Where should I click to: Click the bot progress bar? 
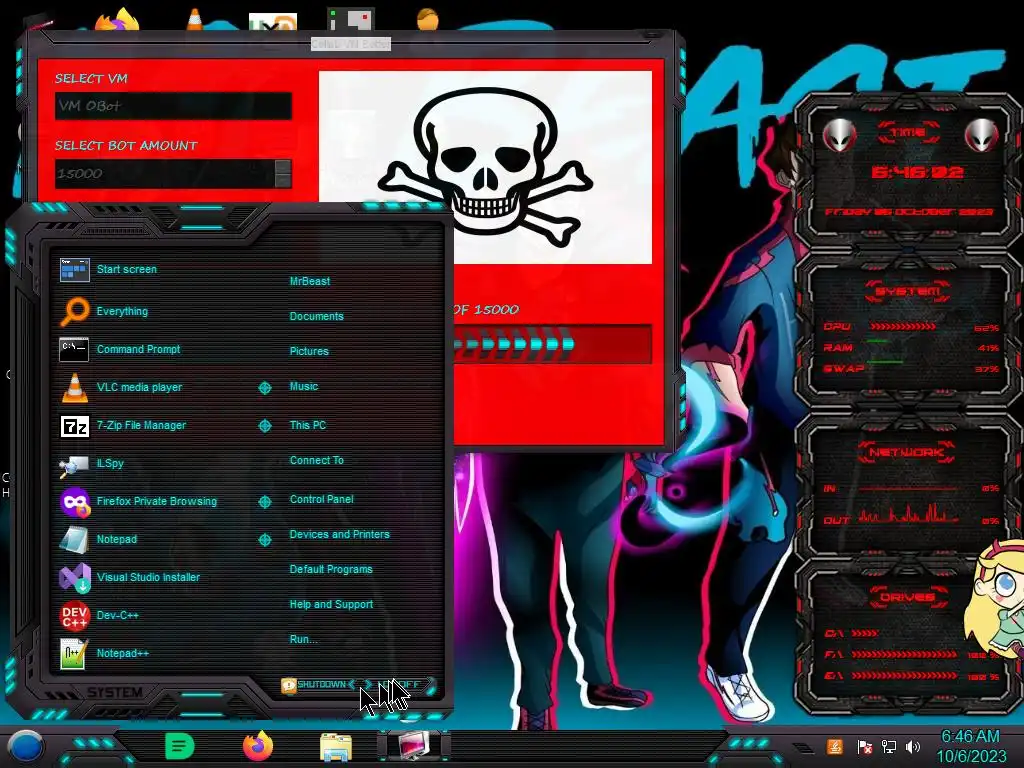coord(552,344)
